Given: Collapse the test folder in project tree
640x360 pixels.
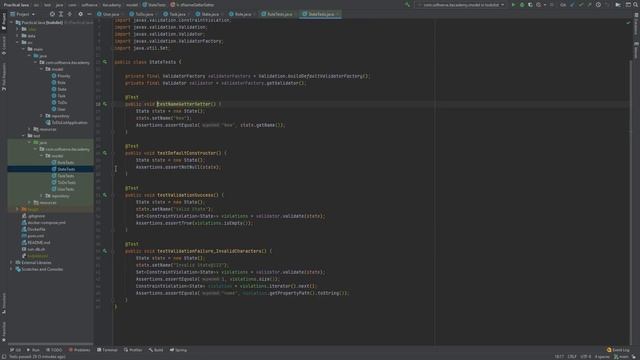Looking at the screenshot, I should coord(24,136).
